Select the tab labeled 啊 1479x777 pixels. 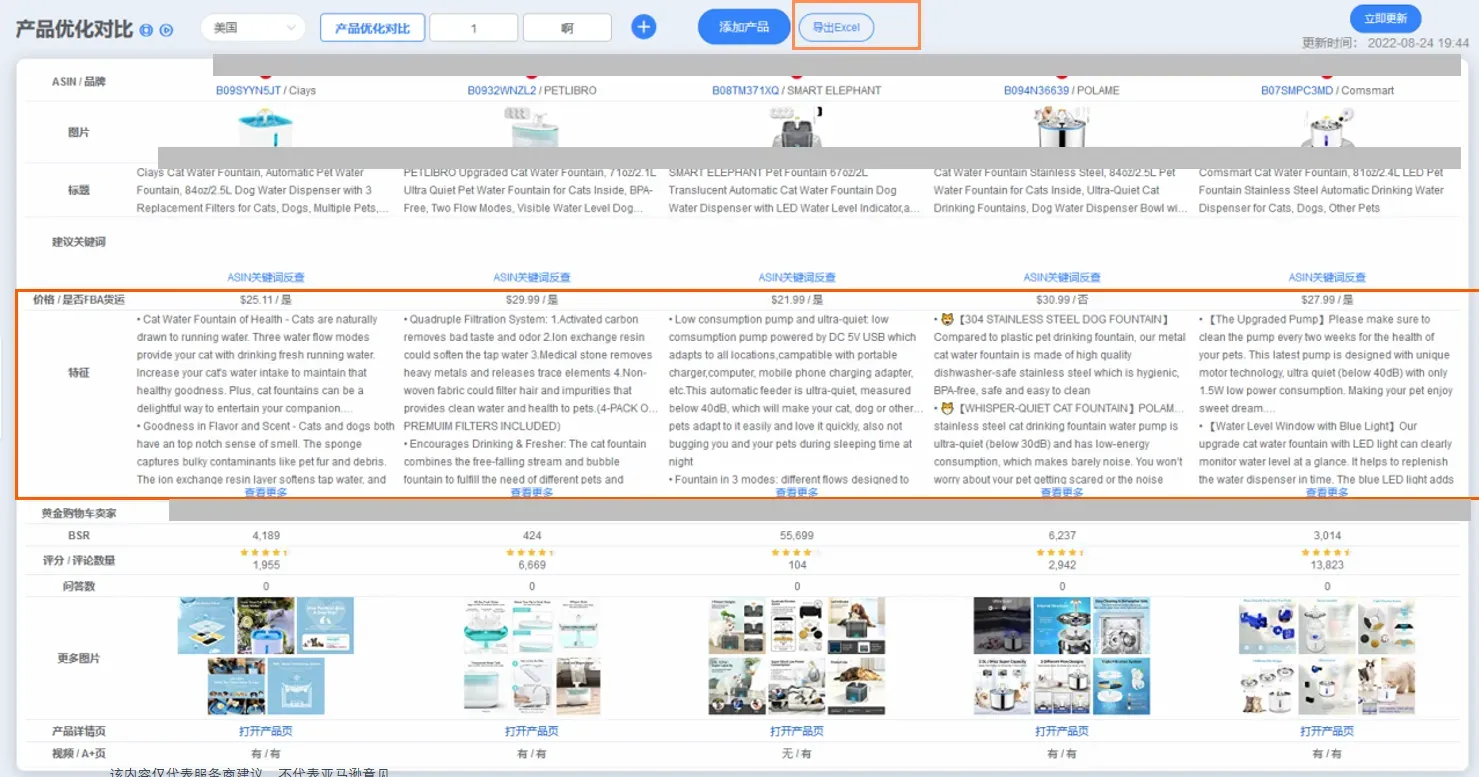567,28
